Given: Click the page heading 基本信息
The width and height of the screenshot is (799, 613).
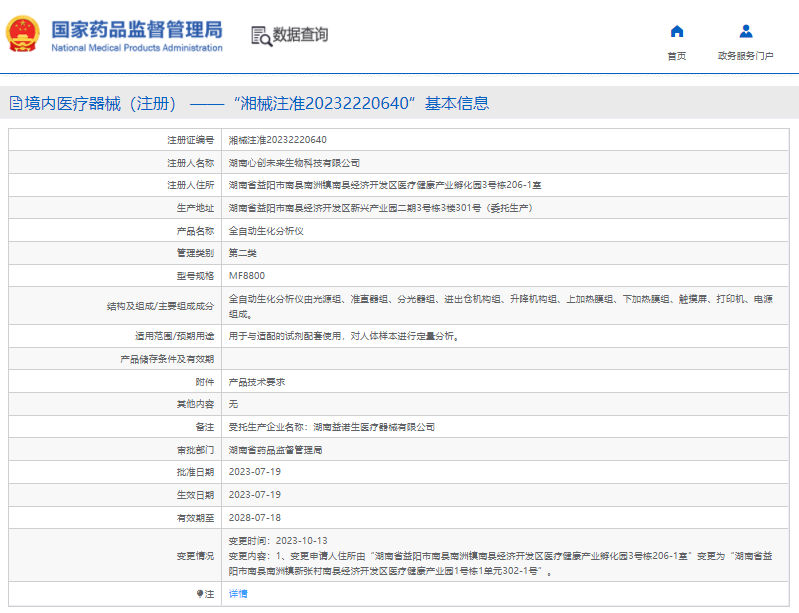Looking at the screenshot, I should click(x=457, y=103).
